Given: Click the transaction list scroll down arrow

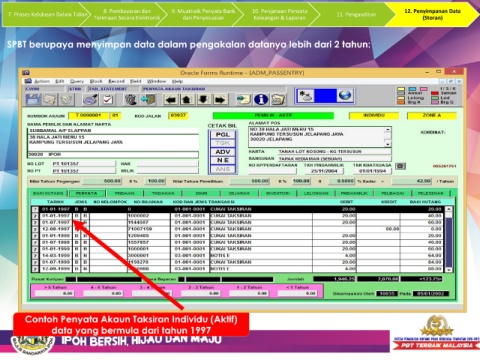Looking at the screenshot, I should pos(449,269).
